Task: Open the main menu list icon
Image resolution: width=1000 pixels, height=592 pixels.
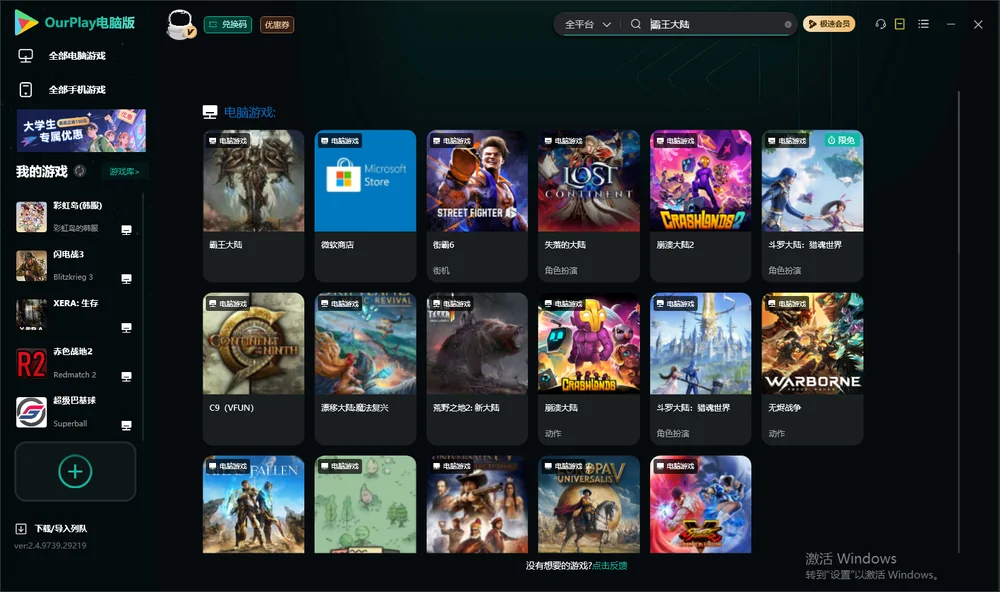Action: click(923, 24)
